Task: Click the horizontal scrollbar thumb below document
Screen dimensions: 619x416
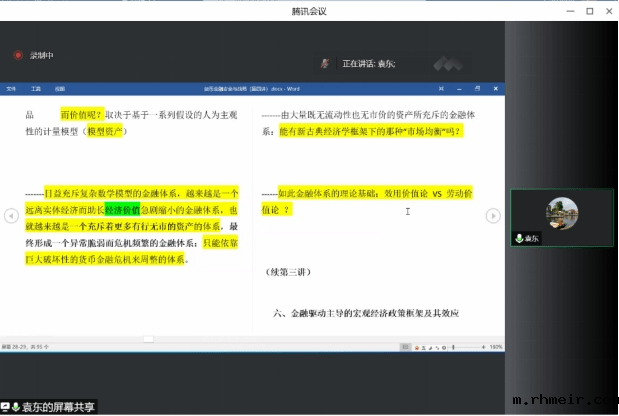Action: [148, 339]
